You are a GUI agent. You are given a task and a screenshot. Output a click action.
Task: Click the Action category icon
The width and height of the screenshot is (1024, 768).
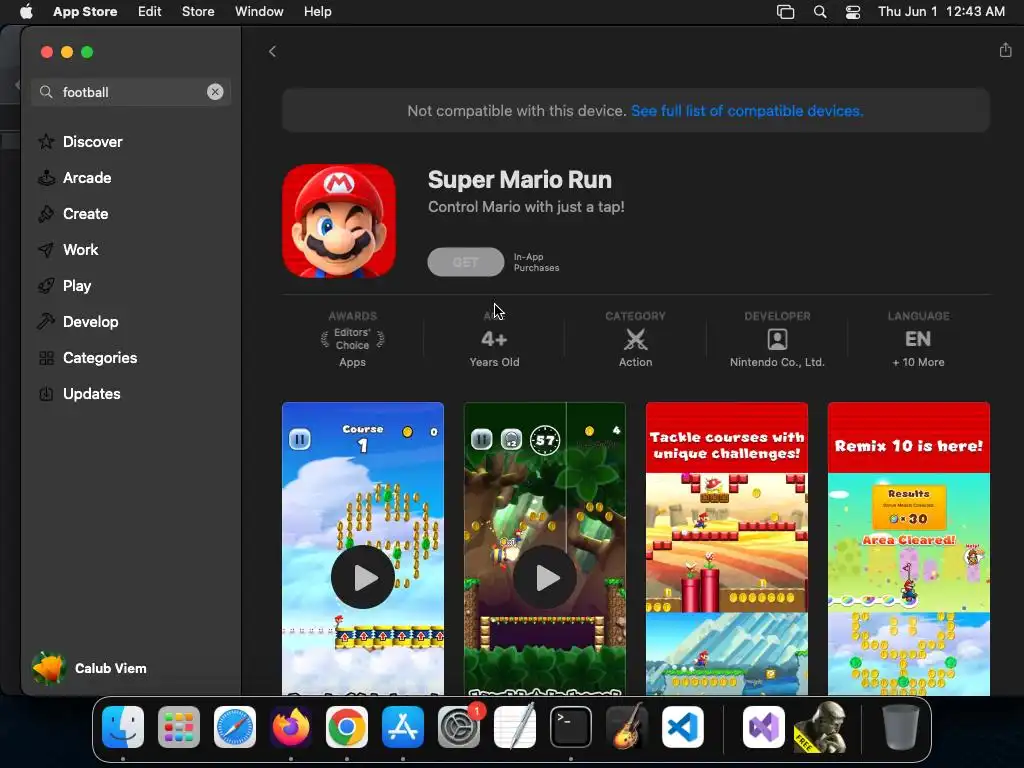[635, 339]
